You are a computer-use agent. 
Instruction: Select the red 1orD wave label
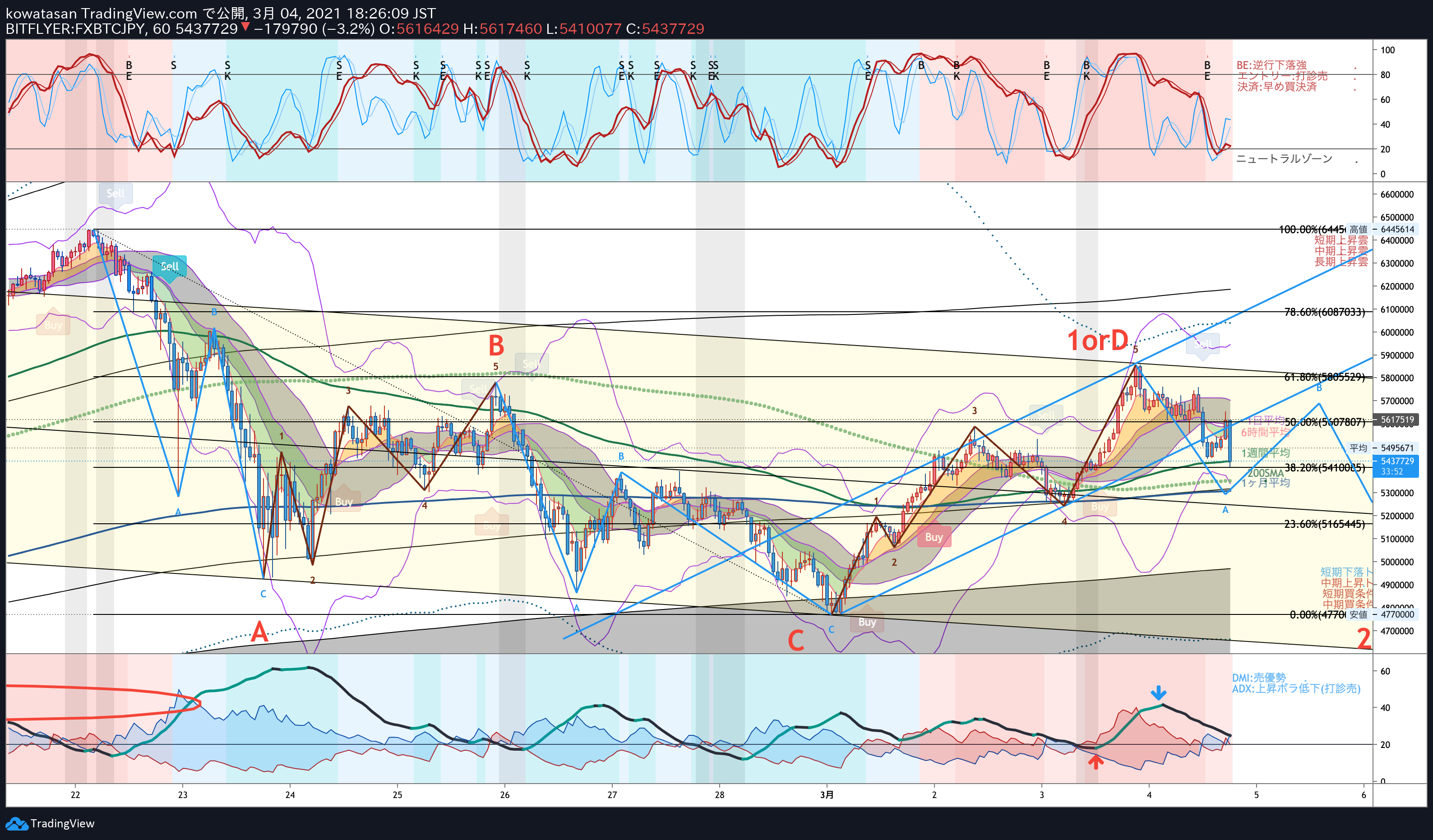click(x=1097, y=341)
